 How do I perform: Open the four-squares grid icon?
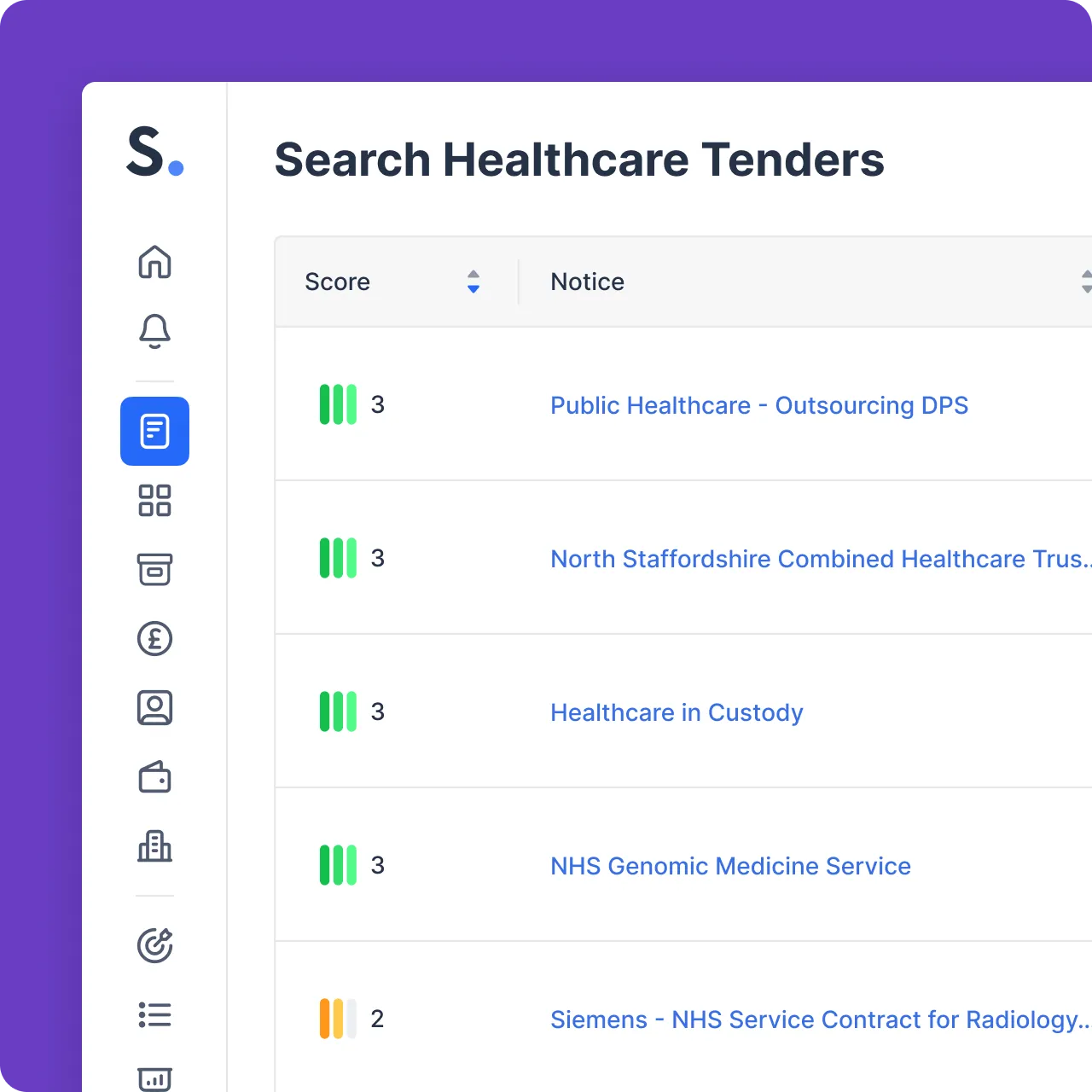(x=154, y=501)
